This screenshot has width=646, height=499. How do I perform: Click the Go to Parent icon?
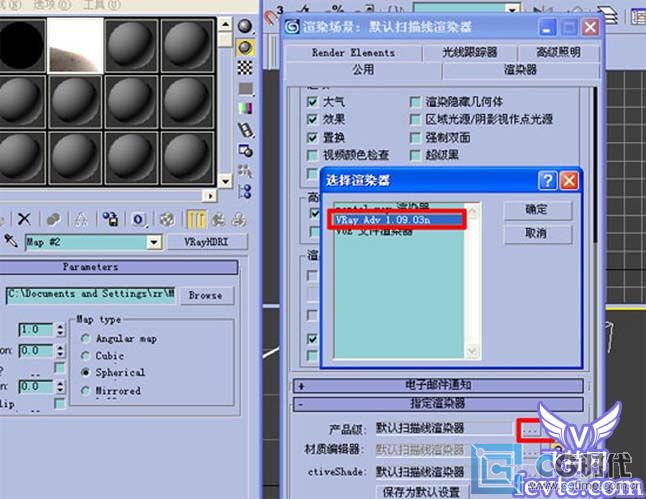[x=218, y=220]
